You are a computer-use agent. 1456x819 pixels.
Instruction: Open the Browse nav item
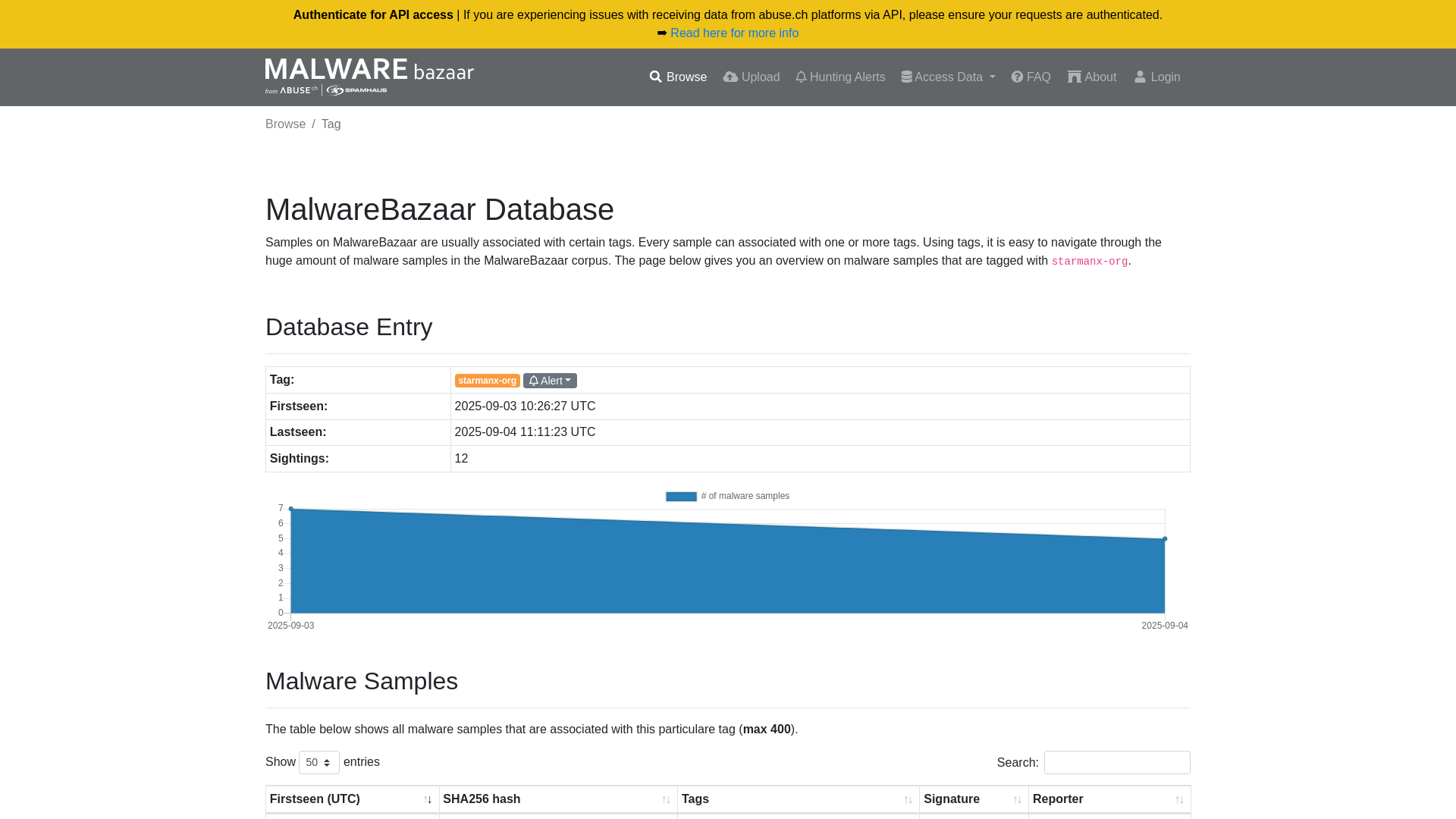tap(678, 77)
